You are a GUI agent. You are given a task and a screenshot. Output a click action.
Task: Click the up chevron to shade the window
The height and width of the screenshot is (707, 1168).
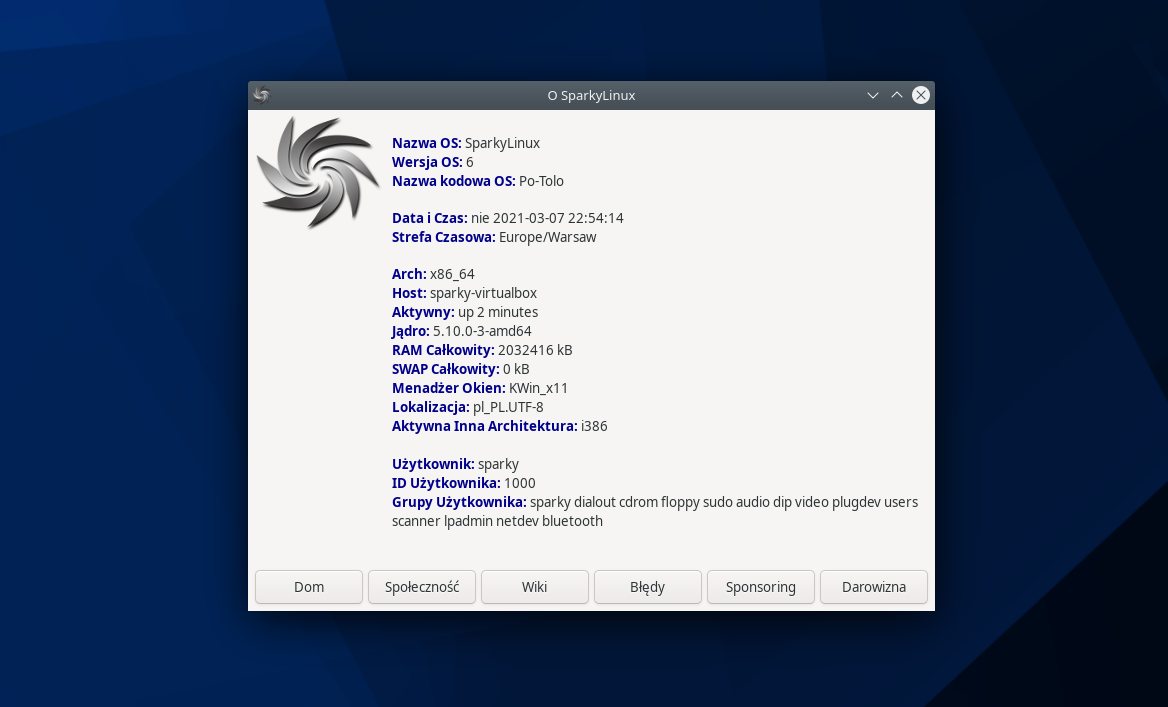(897, 95)
